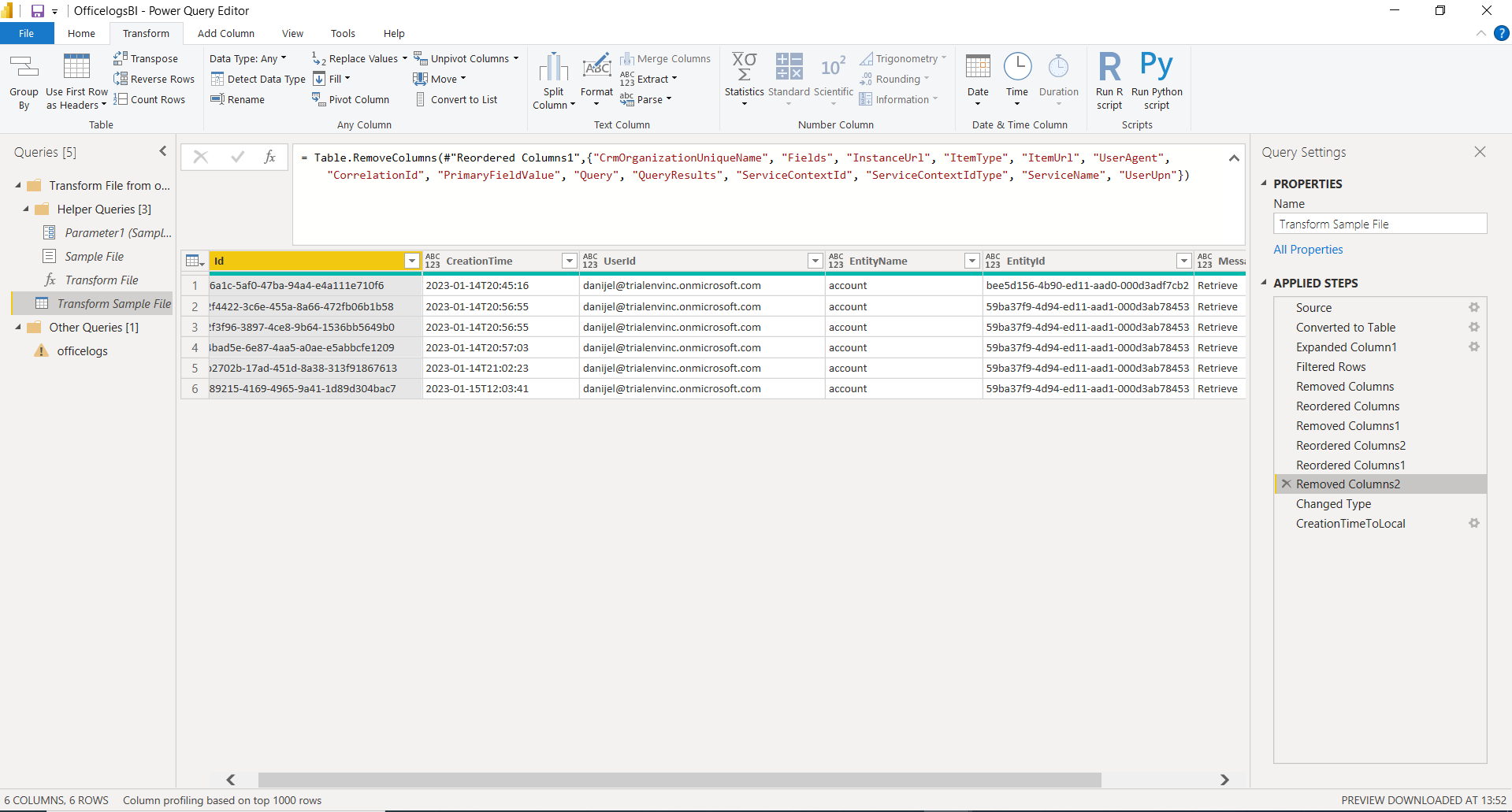
Task: Open filter dropdown on UserId column
Action: pos(815,261)
